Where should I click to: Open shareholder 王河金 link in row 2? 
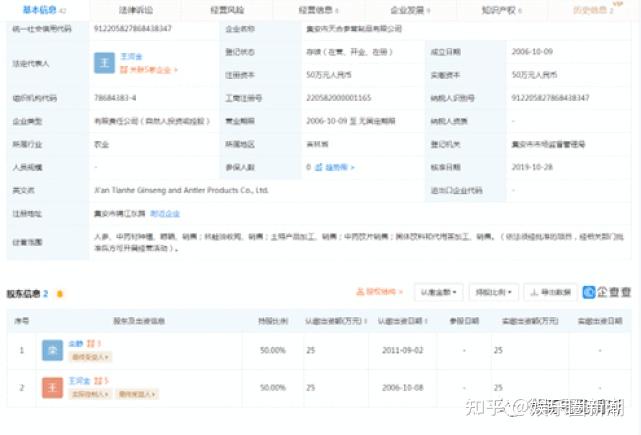(79, 381)
